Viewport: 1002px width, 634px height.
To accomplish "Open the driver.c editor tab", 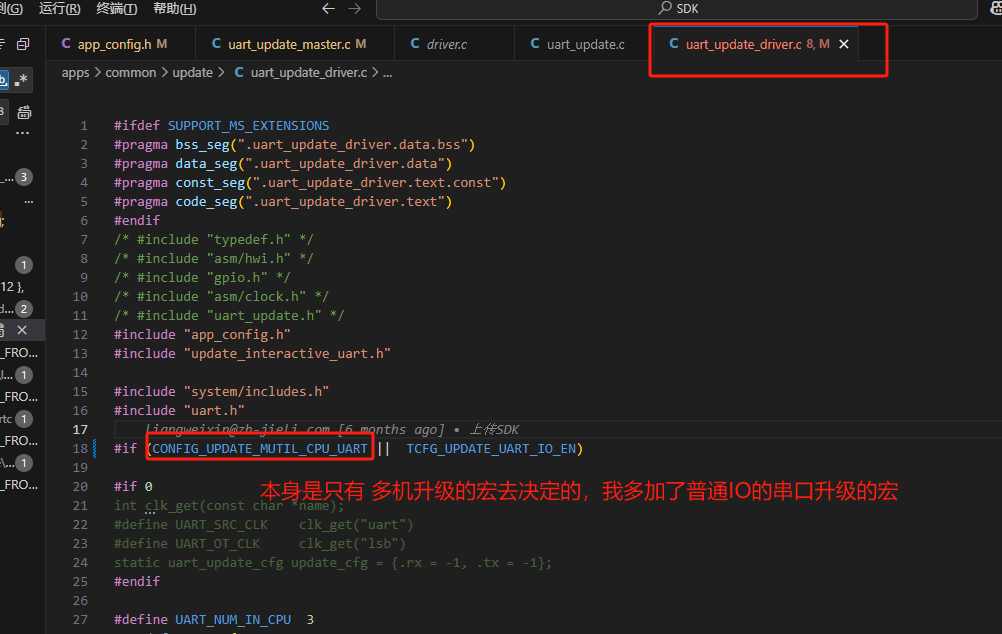I will coord(439,44).
